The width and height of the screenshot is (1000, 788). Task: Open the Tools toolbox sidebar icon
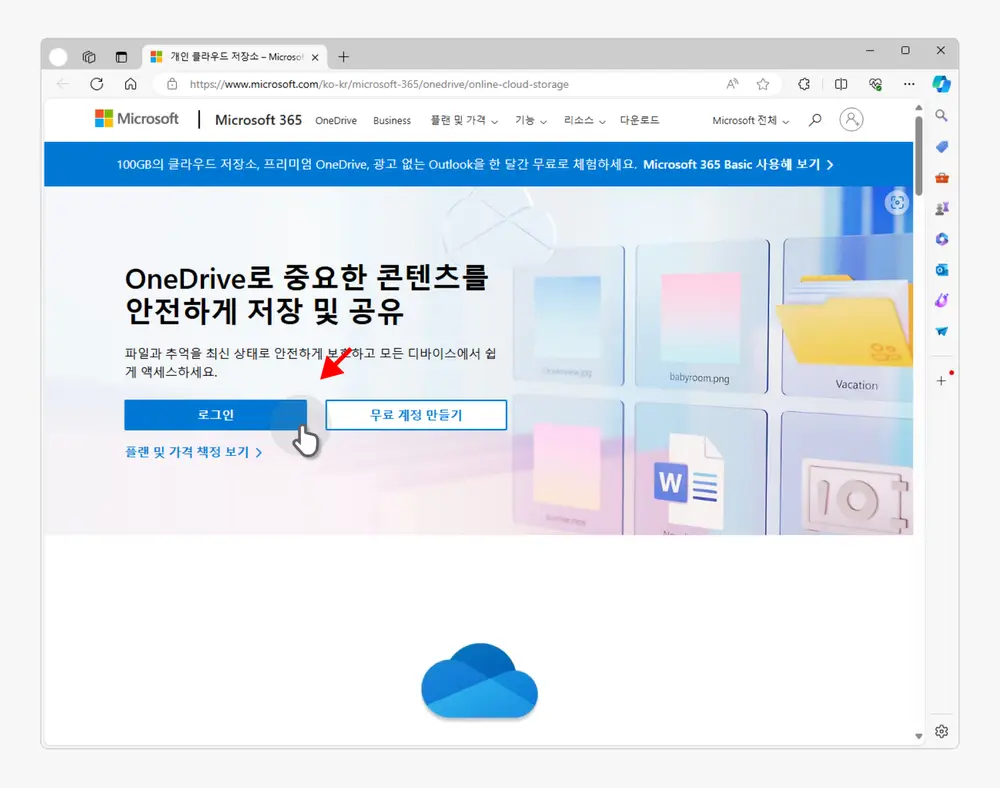pos(941,177)
